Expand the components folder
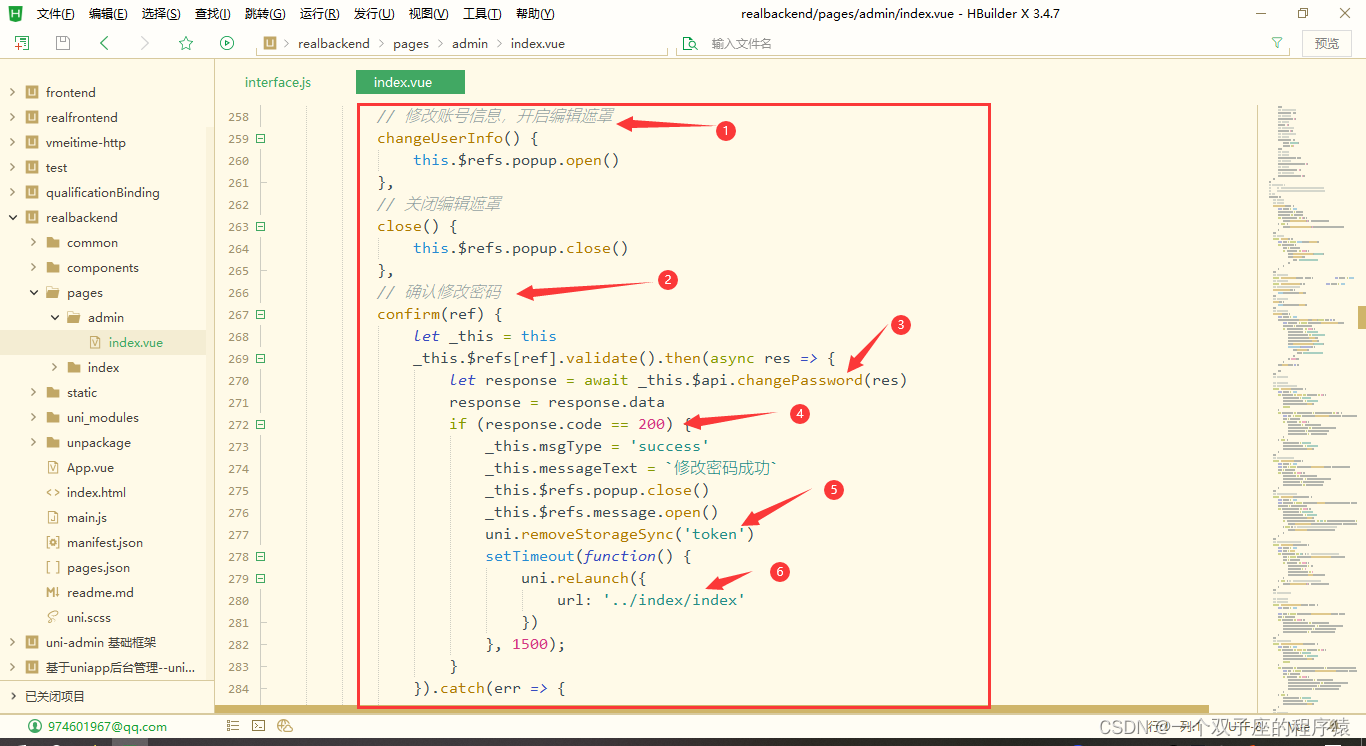 33,267
